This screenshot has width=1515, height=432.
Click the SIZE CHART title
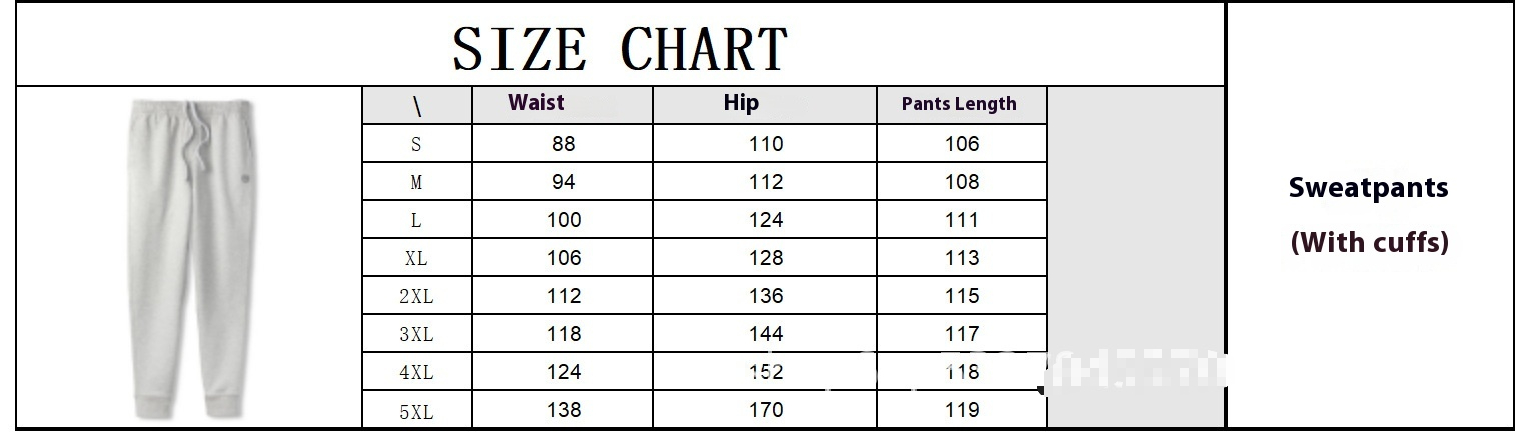click(x=620, y=48)
